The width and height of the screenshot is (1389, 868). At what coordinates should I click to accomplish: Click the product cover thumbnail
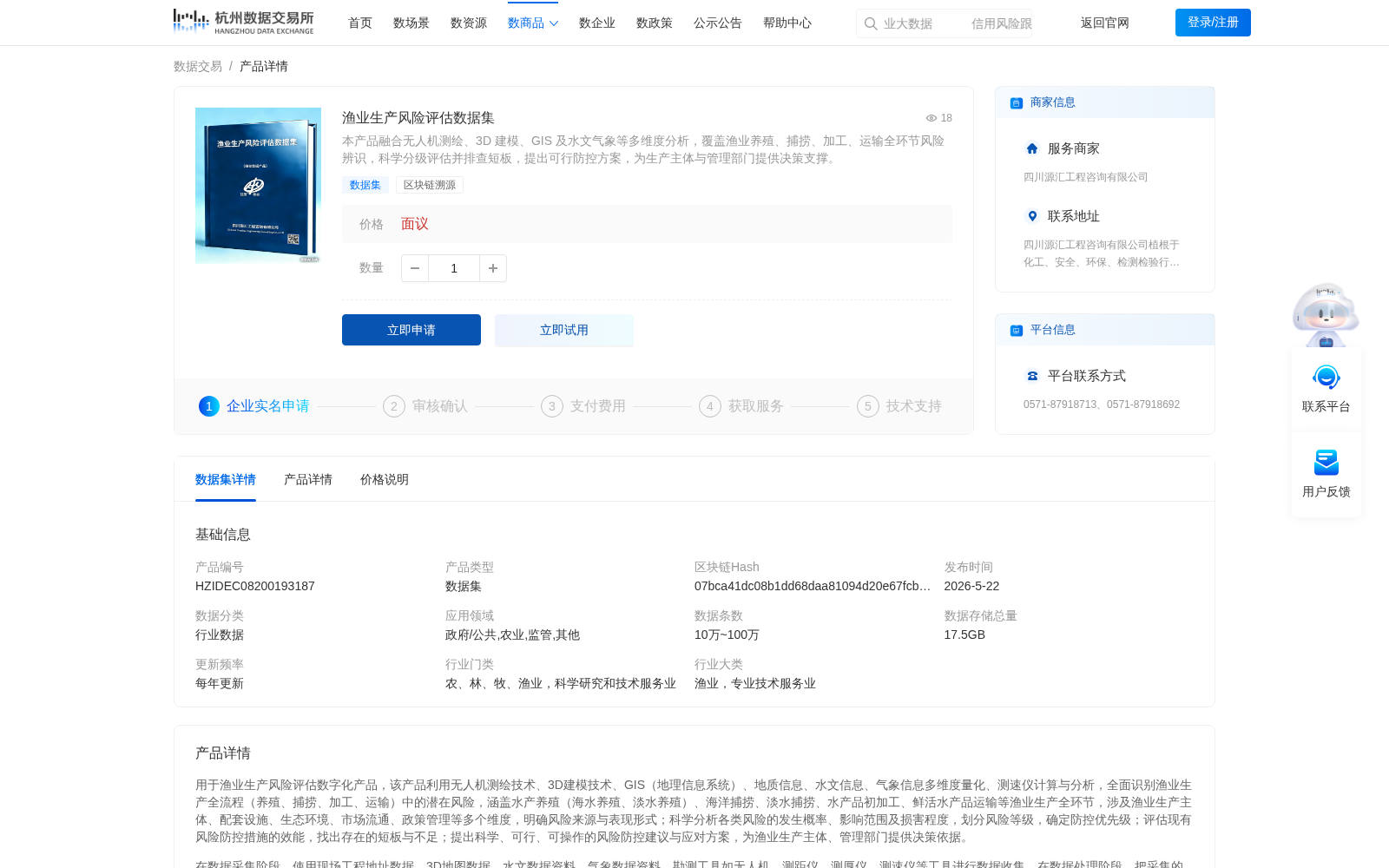(258, 185)
